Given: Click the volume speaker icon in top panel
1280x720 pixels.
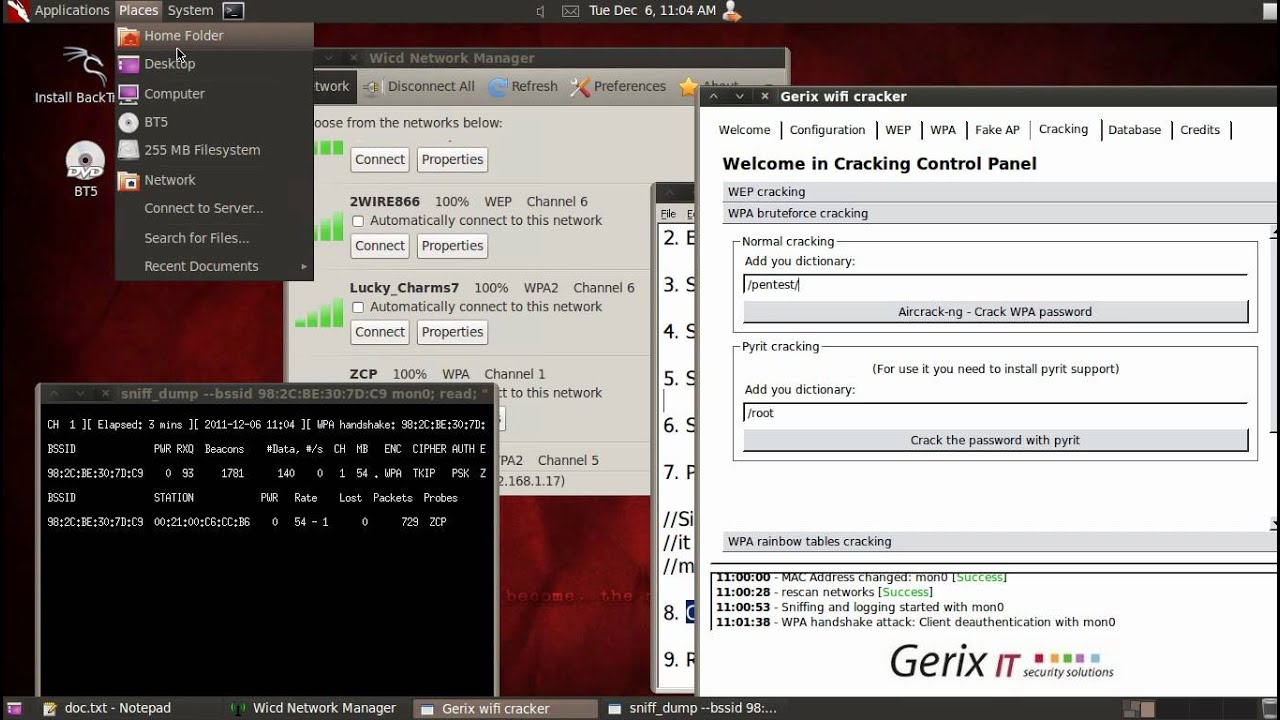Looking at the screenshot, I should point(540,11).
